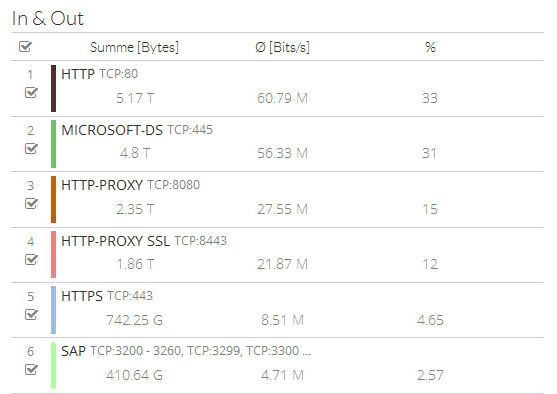557x394 pixels.
Task: Click the dark brown HTTP color bar
Action: pyautogui.click(x=53, y=88)
